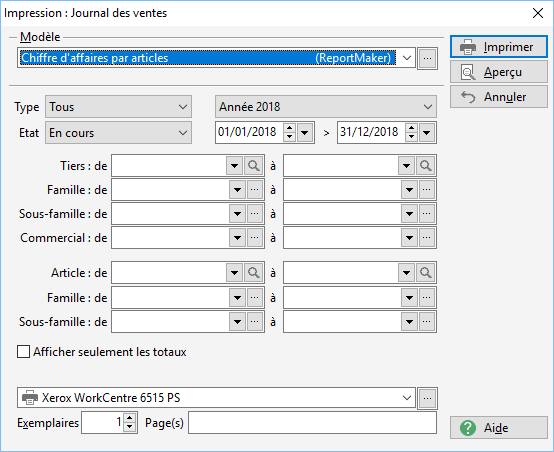This screenshot has width=554, height=452.
Task: Cancel the dialog with Annuler
Action: coord(499,97)
